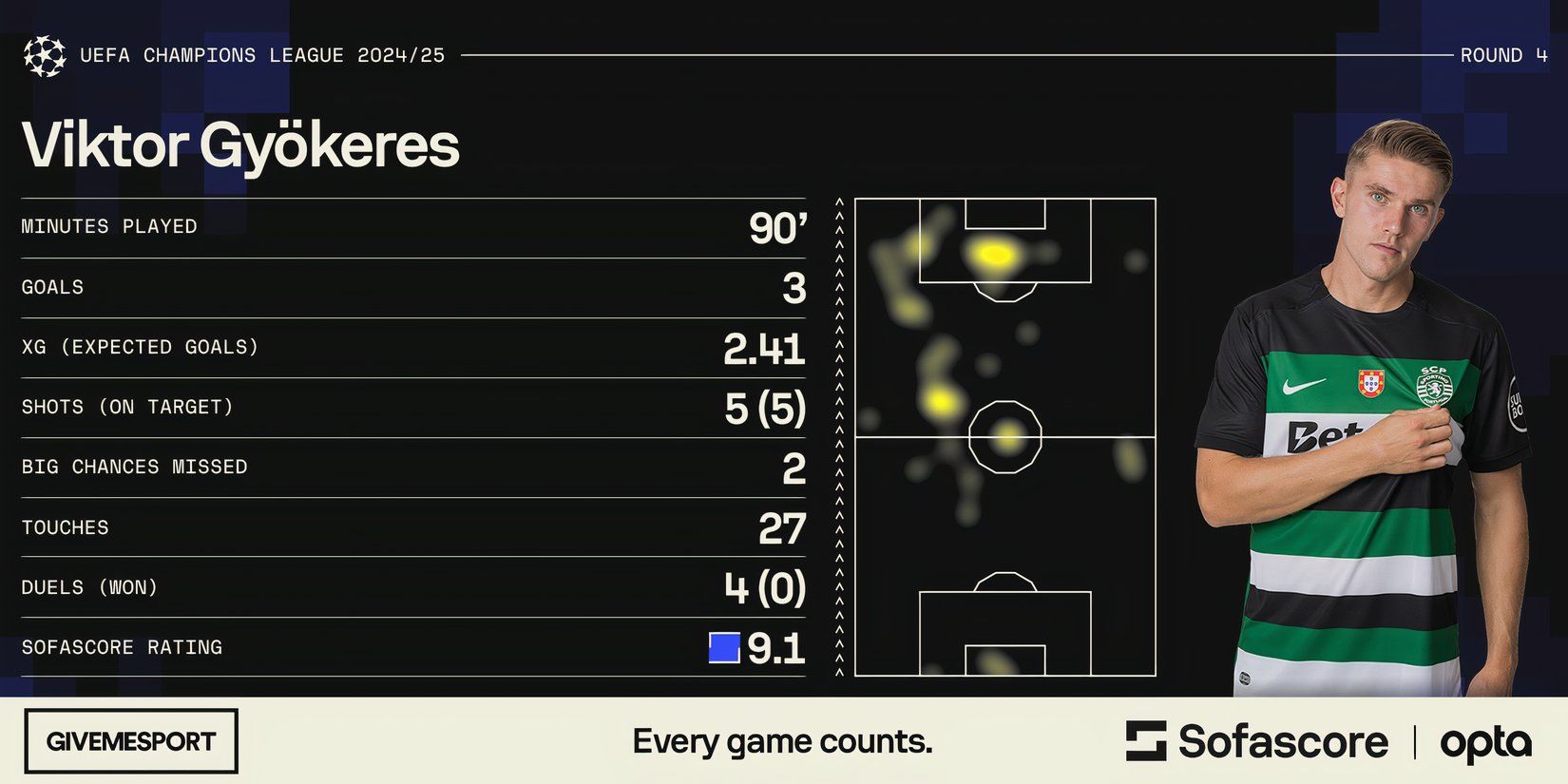Image resolution: width=1568 pixels, height=784 pixels.
Task: Click the sleeve badge on the player's arm
Action: 1516,404
